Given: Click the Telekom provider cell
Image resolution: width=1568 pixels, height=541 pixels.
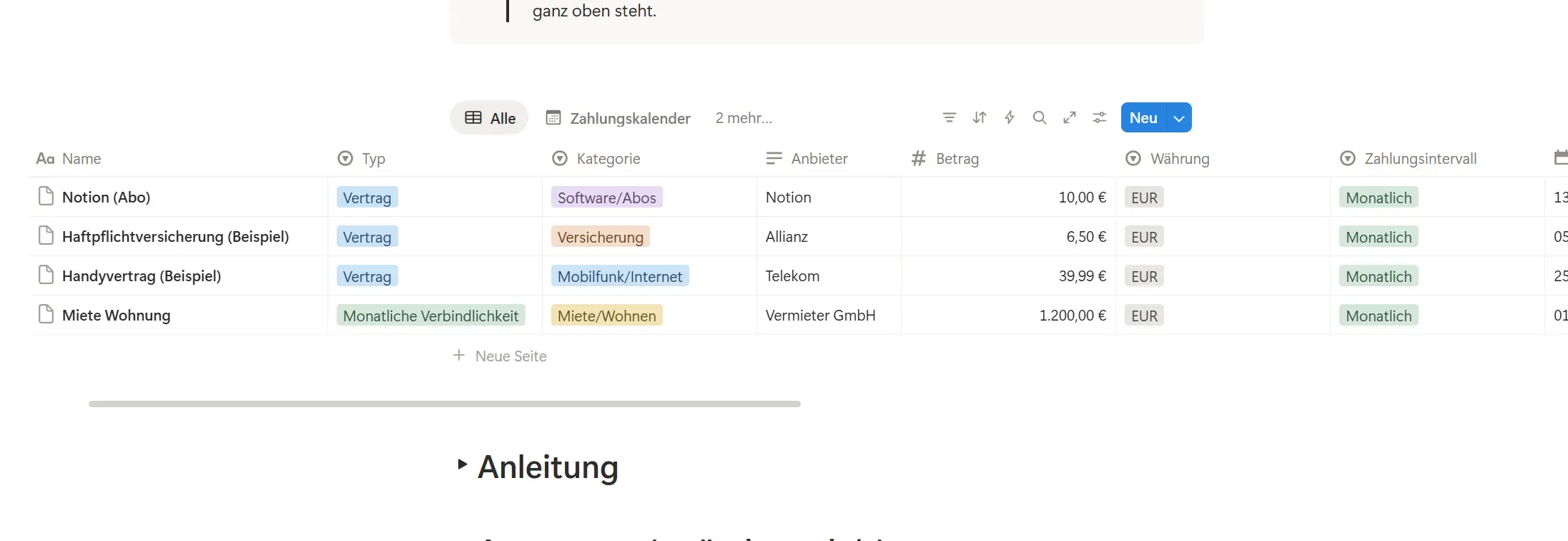Looking at the screenshot, I should click(x=829, y=276).
